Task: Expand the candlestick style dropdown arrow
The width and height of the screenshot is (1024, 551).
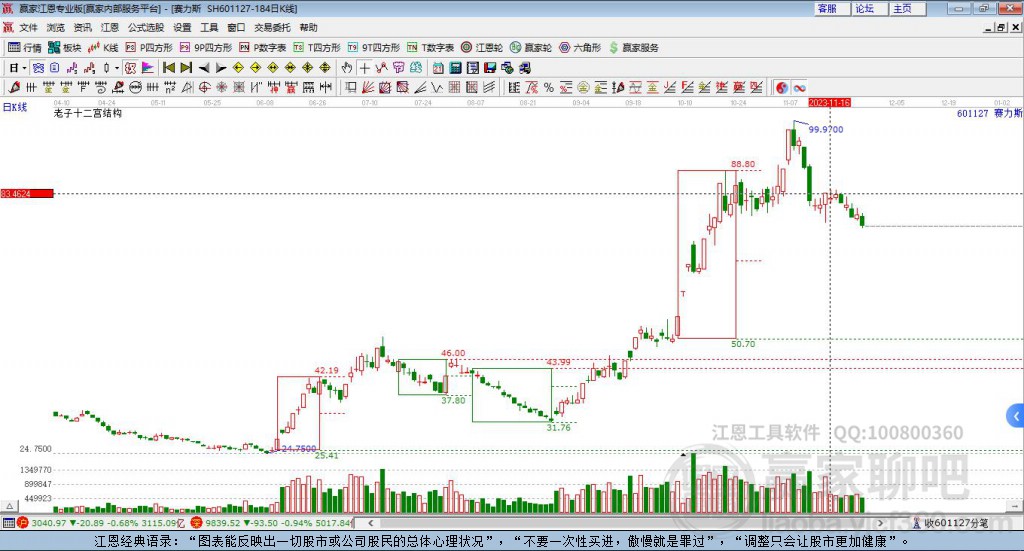Action: coord(117,68)
